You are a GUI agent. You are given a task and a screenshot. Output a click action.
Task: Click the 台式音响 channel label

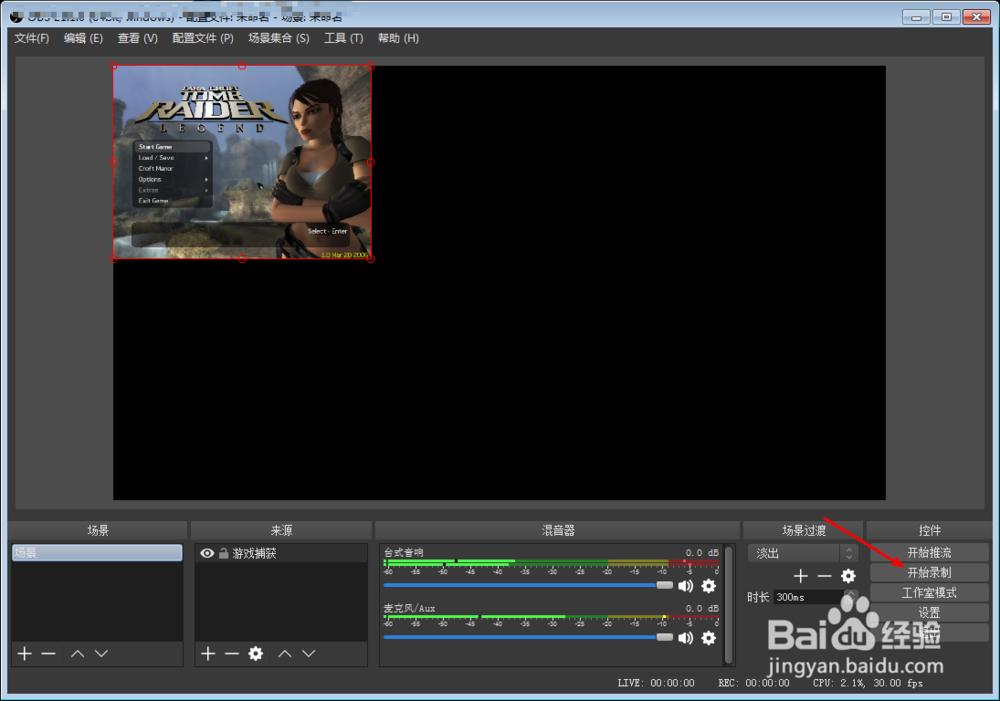(403, 552)
